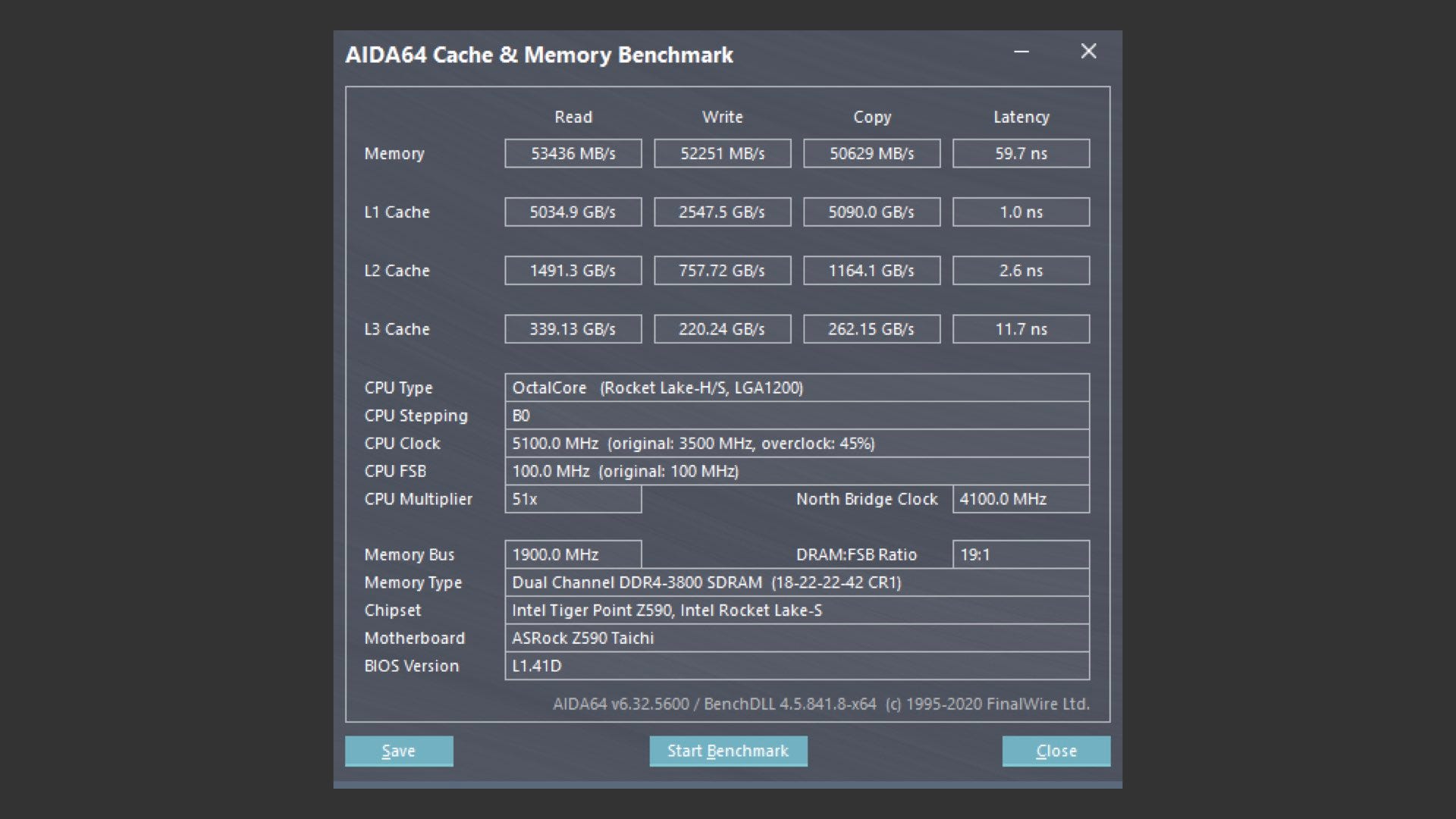Click L3 Cache Latency 11.7 ns
Screen dimensions: 1456x819
[1021, 328]
